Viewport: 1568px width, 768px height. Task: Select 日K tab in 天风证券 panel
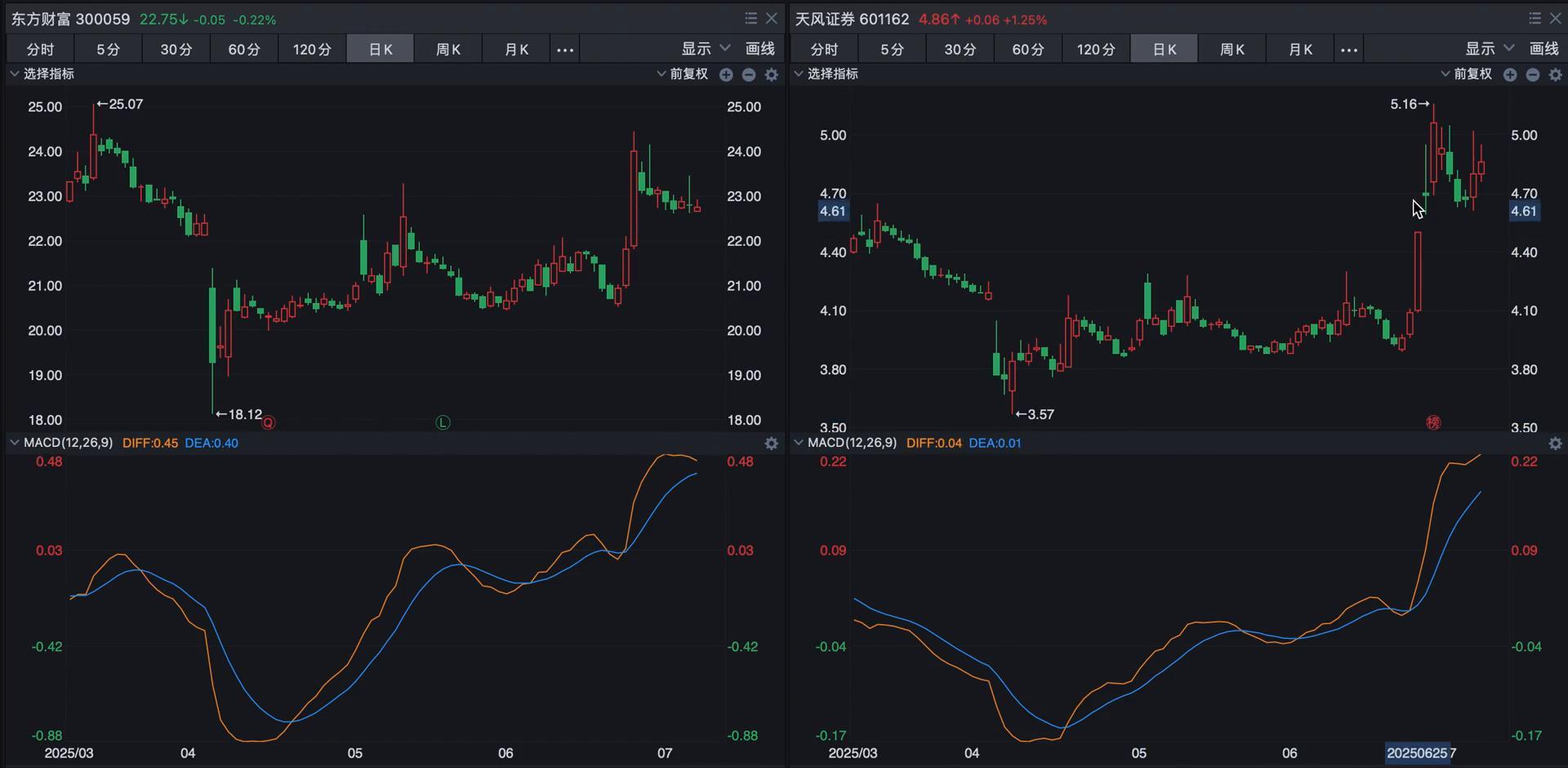coord(1165,49)
